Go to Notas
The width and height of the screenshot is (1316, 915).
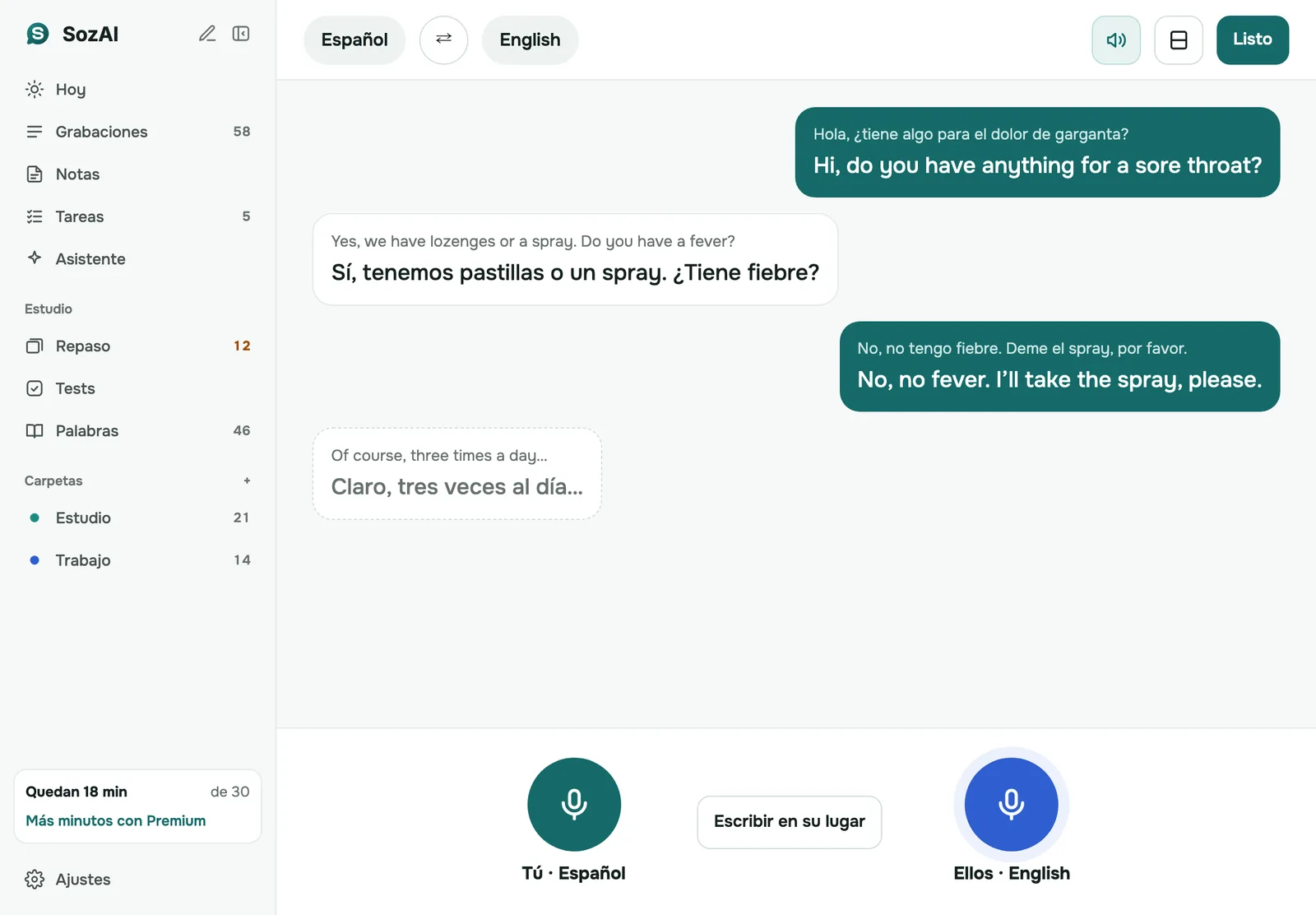click(x=138, y=174)
